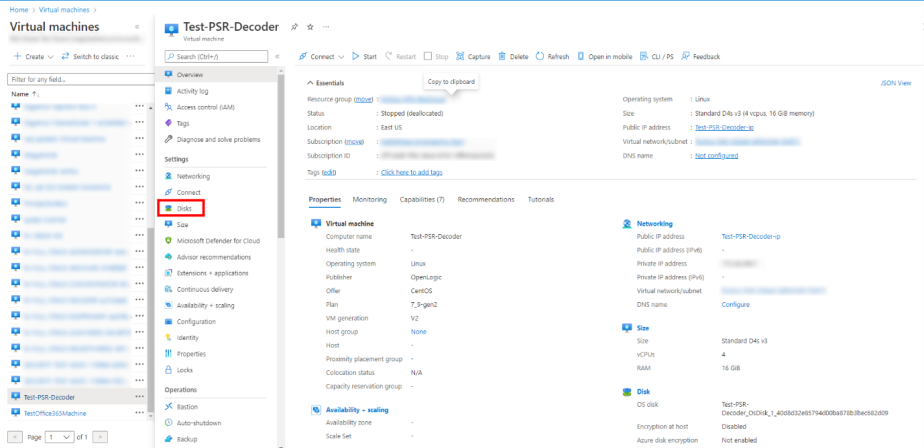The image size is (924, 448).
Task: Open Diagnose and solve problems
Action: [218, 140]
